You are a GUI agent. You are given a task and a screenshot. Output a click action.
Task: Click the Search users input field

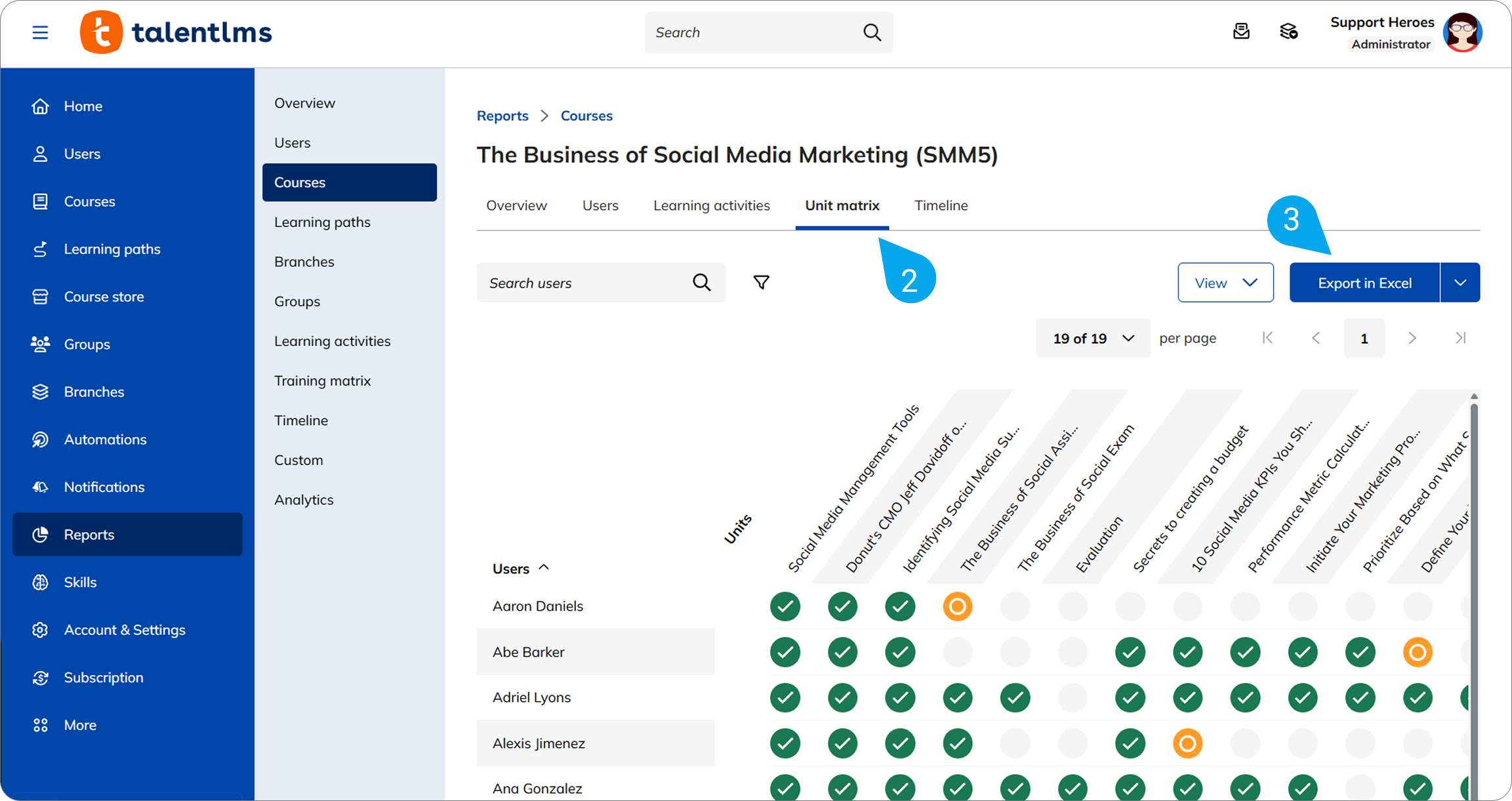tap(584, 283)
